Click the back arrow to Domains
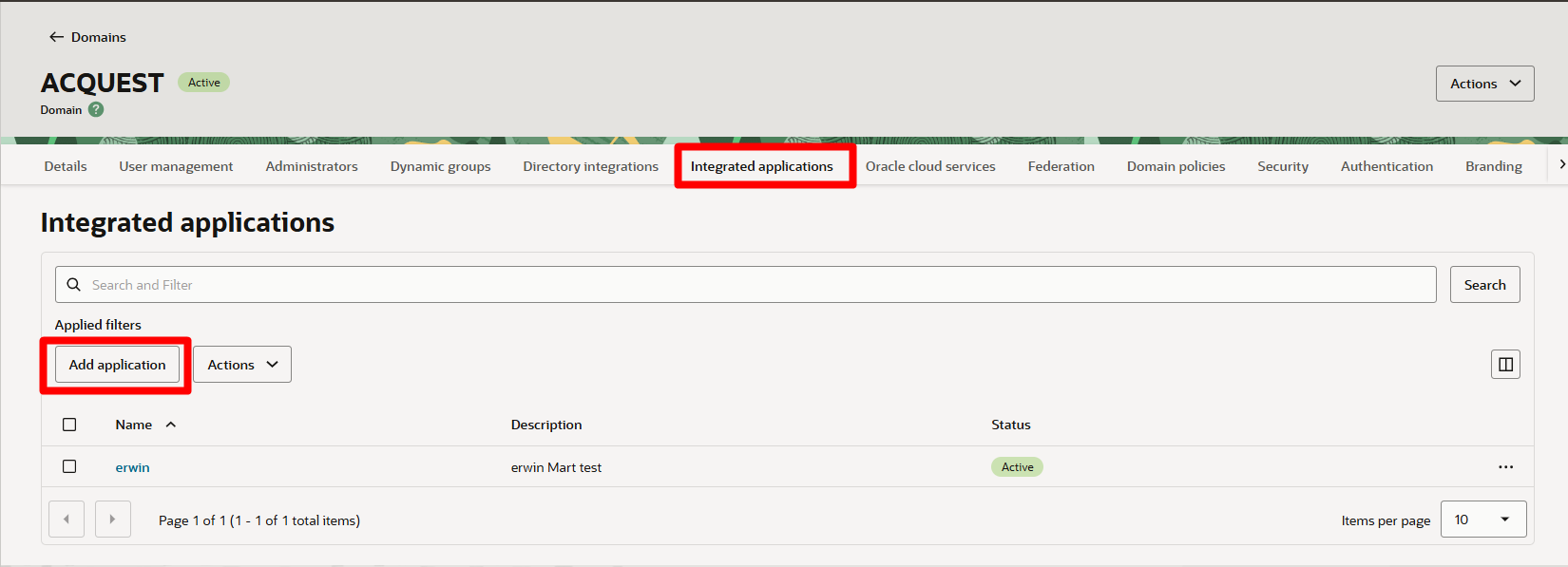 coord(57,37)
